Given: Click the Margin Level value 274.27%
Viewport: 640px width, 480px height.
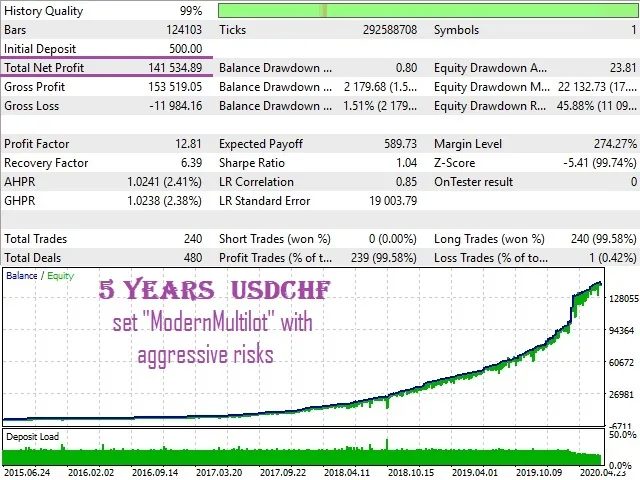Looking at the screenshot, I should click(x=615, y=144).
